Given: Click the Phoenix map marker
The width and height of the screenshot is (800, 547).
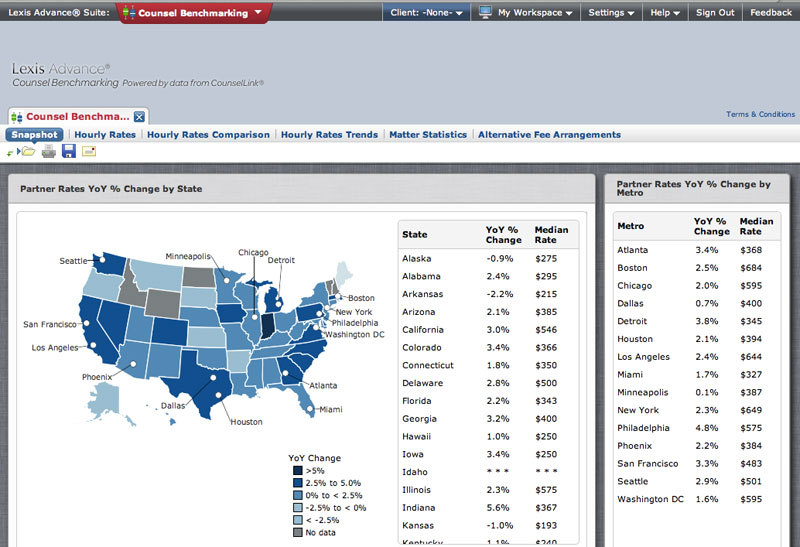Looking at the screenshot, I should click(x=133, y=364).
